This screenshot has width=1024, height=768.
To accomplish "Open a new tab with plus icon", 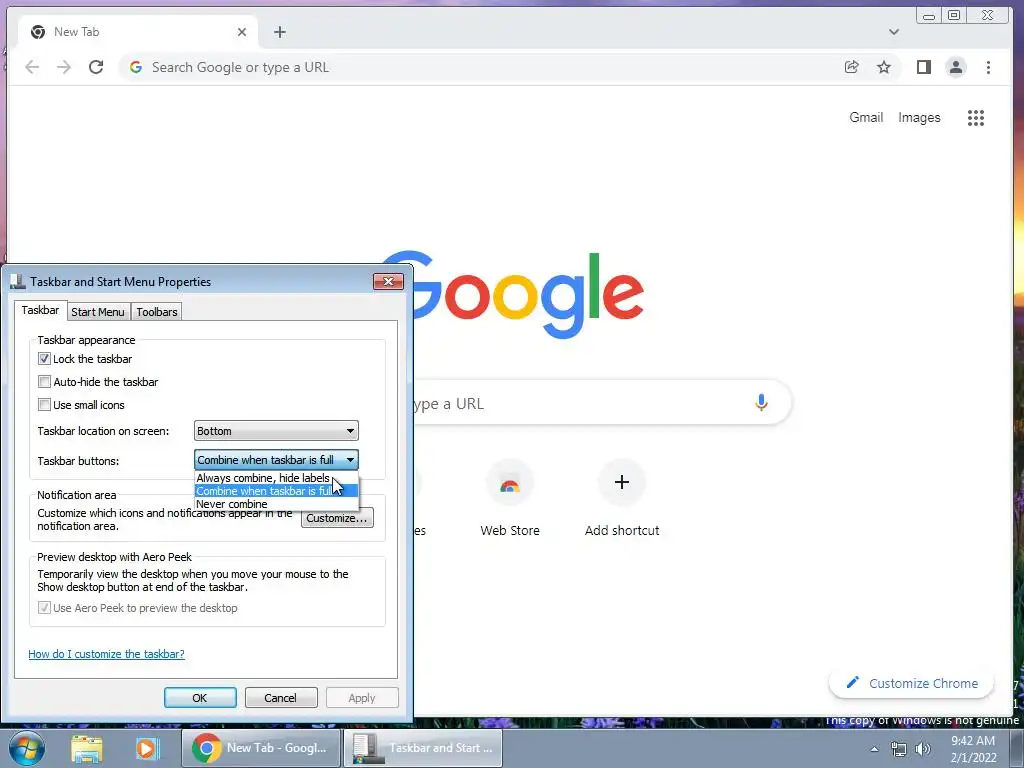I will (x=280, y=32).
